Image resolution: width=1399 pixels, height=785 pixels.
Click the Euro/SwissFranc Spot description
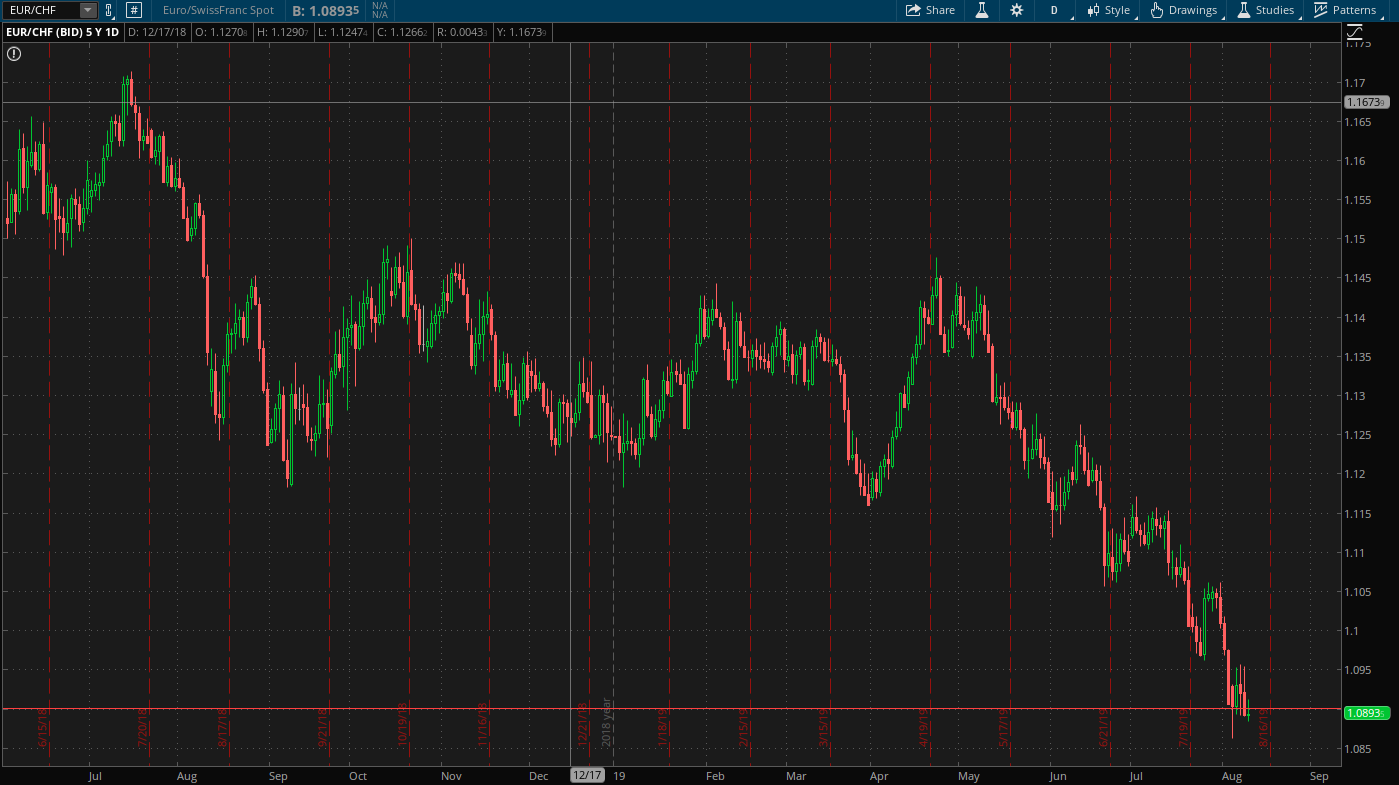point(218,10)
